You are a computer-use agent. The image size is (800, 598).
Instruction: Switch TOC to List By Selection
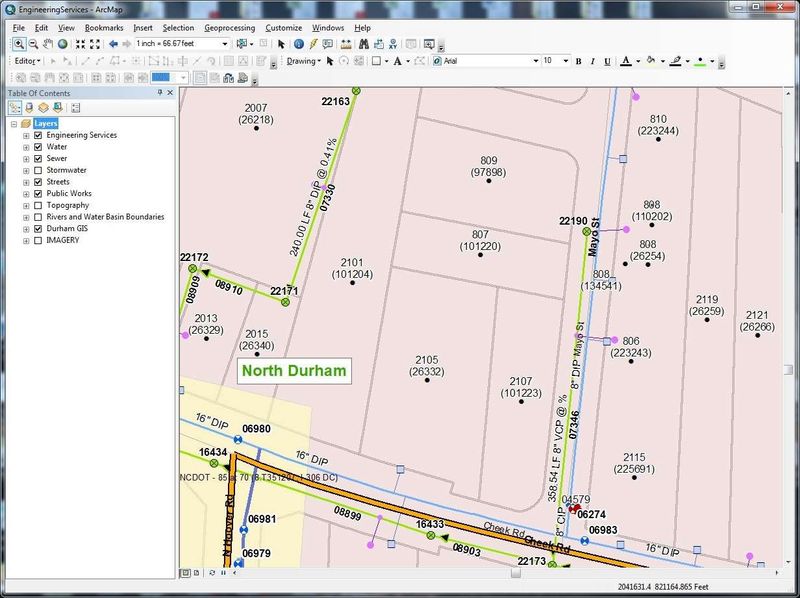point(58,108)
